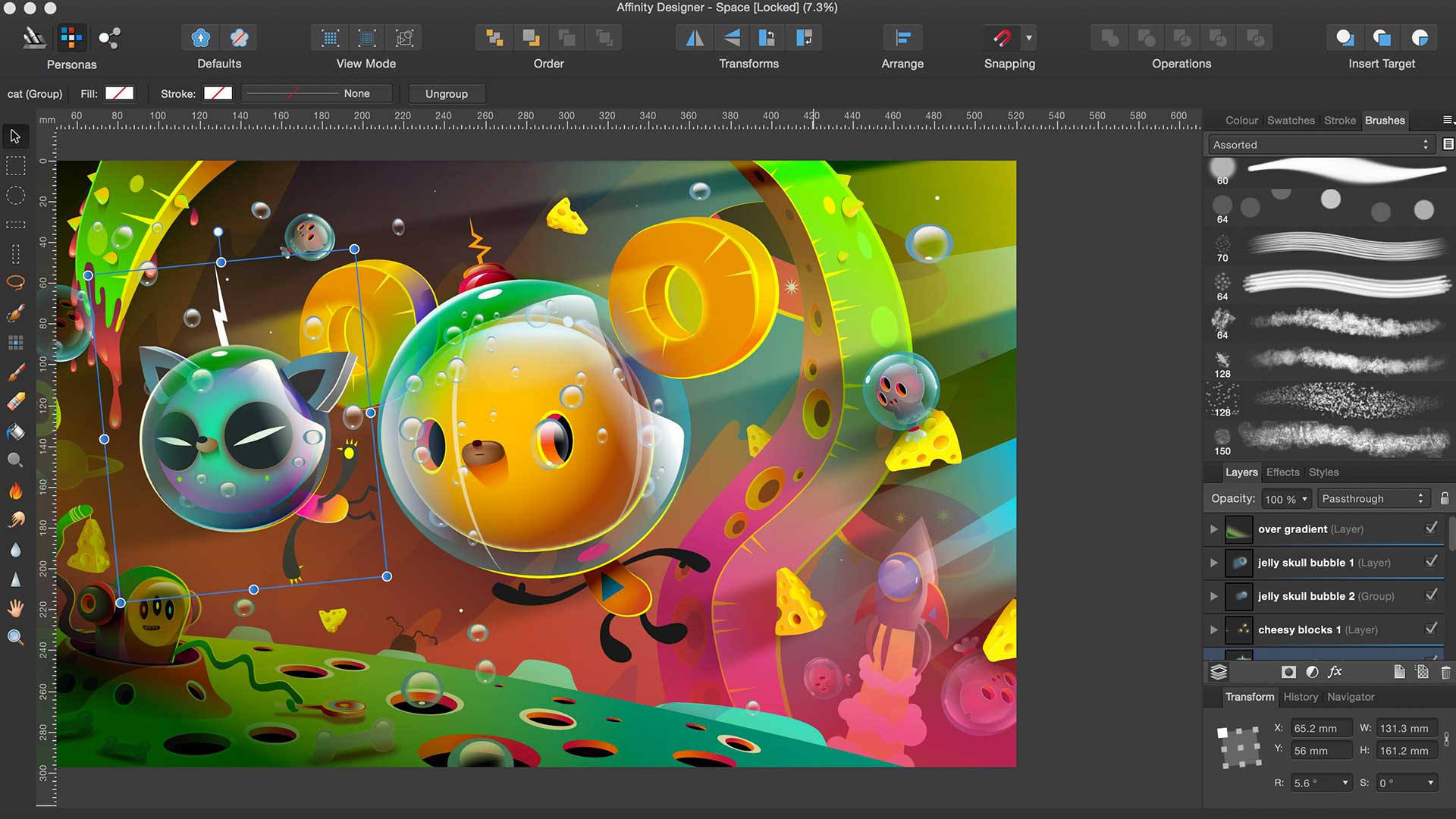
Task: Click the Fill colour swatch
Action: click(x=119, y=93)
